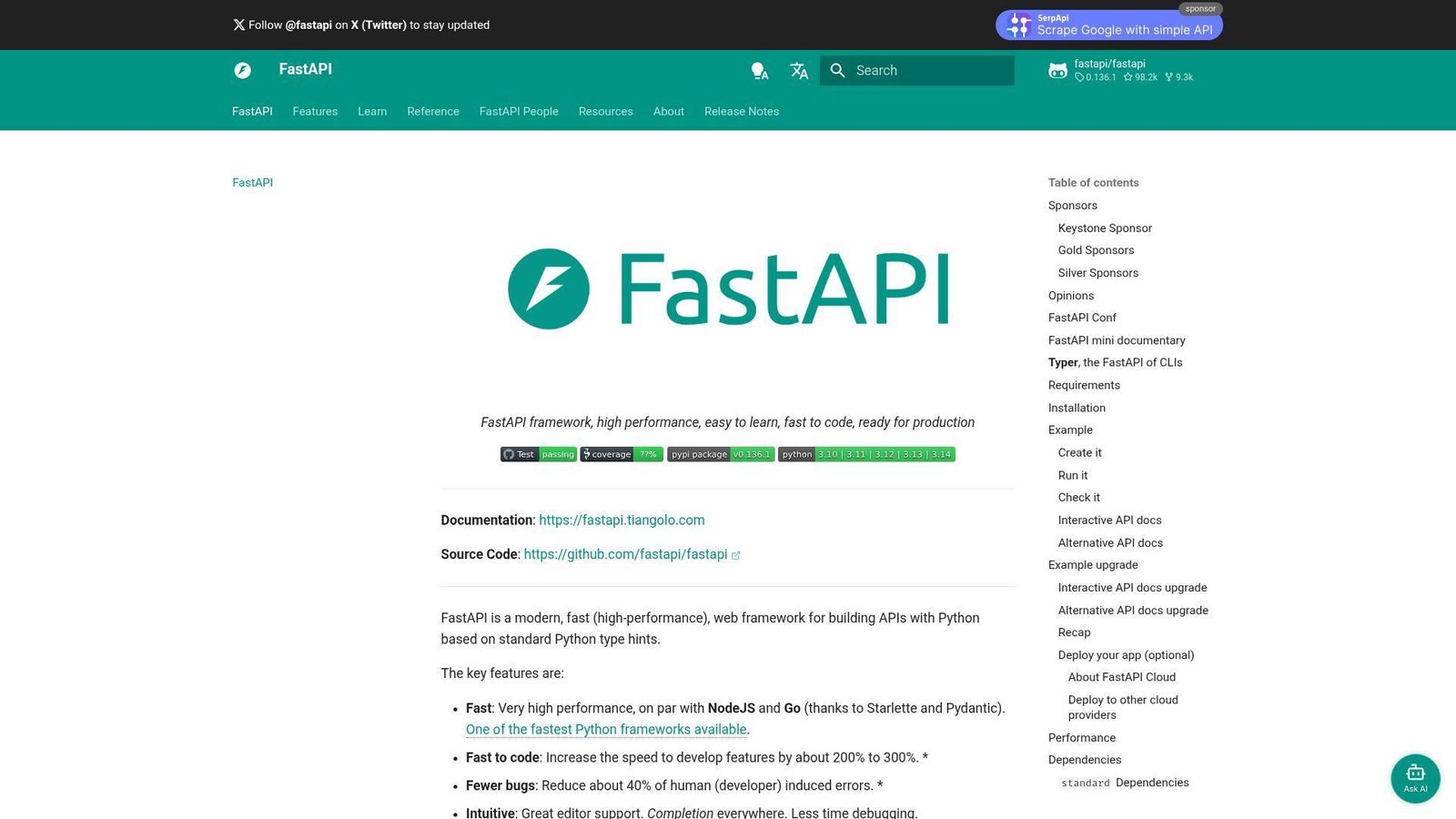Viewport: 1456px width, 819px height.
Task: Jump to Deploy to other cloud providers
Action: [1123, 707]
